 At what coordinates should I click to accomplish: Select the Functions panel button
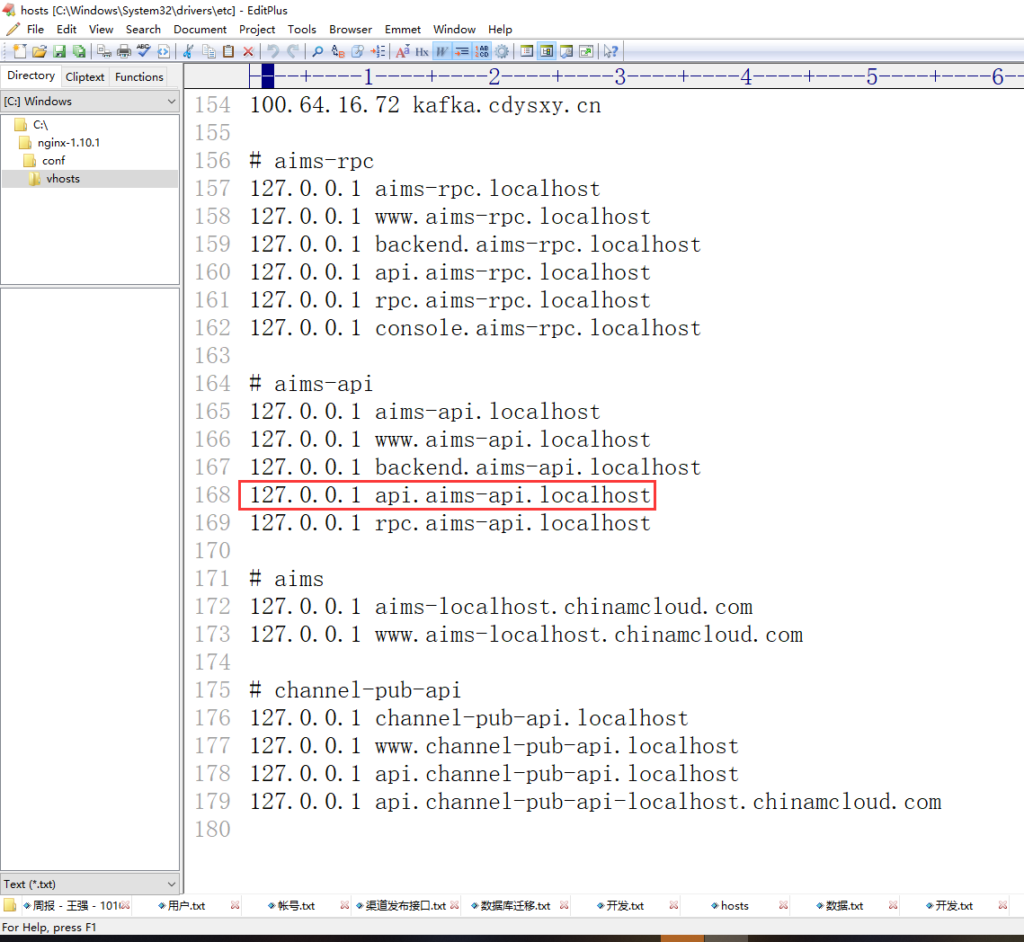[x=139, y=76]
